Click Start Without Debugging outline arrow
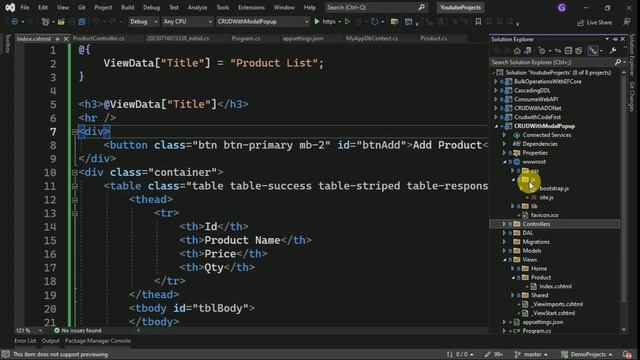This screenshot has width=640, height=360. tap(347, 22)
